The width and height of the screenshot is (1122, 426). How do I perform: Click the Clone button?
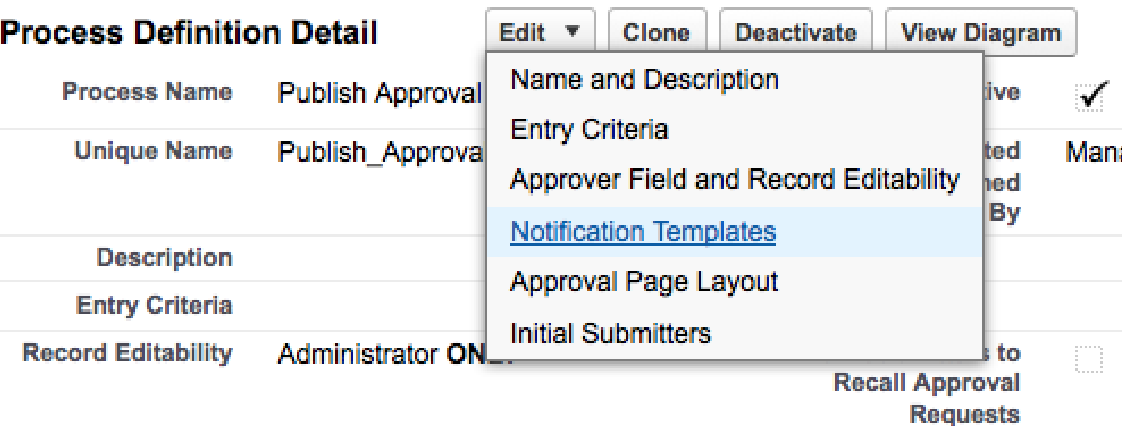[x=657, y=33]
